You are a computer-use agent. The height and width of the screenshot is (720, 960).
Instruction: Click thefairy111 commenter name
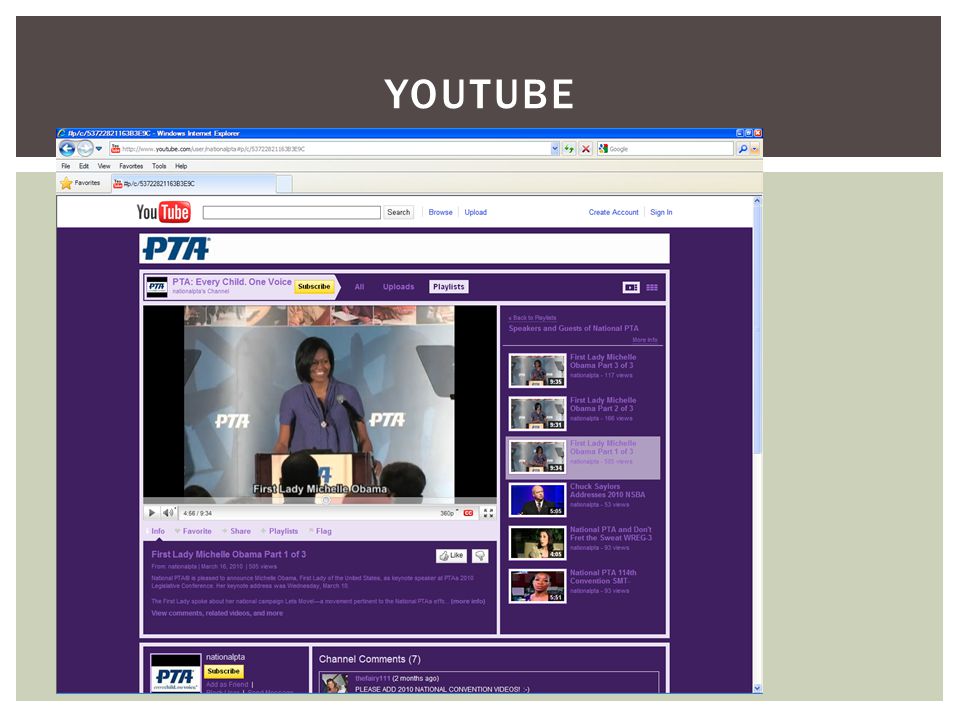pyautogui.click(x=373, y=678)
